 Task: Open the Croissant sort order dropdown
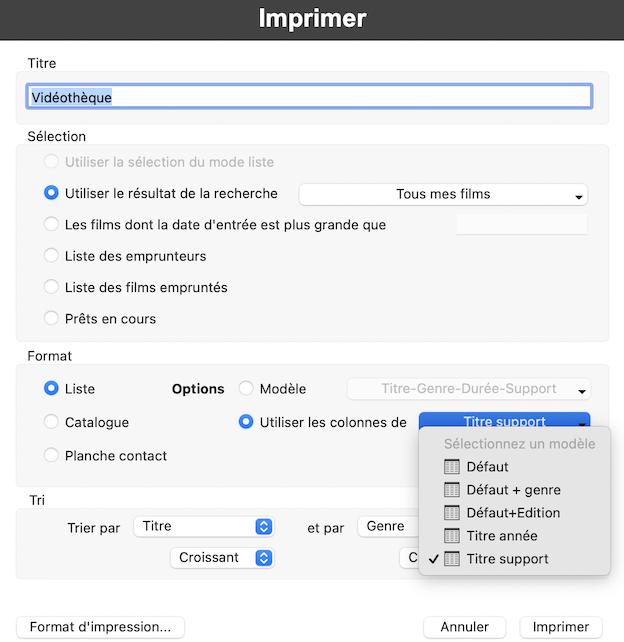[x=222, y=558]
